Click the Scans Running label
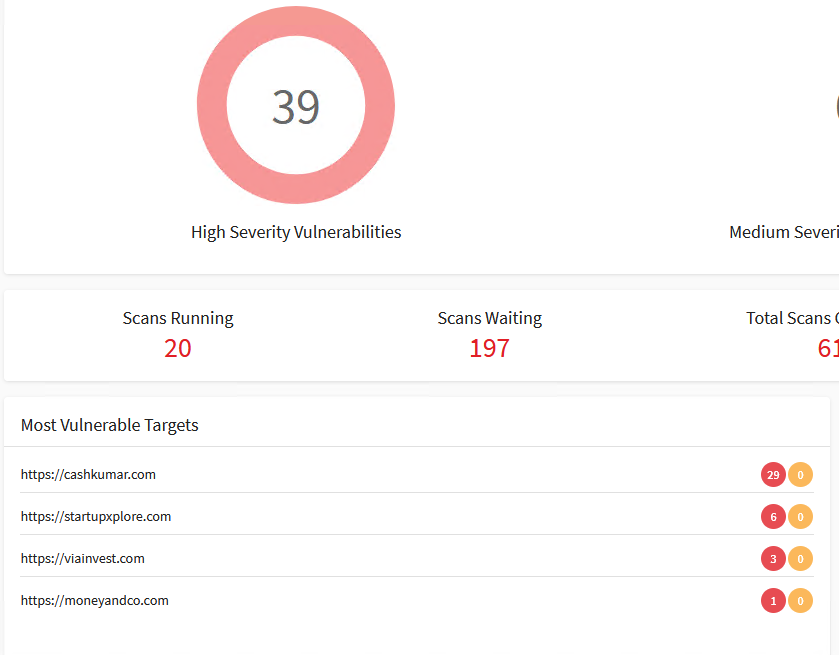 click(x=178, y=318)
